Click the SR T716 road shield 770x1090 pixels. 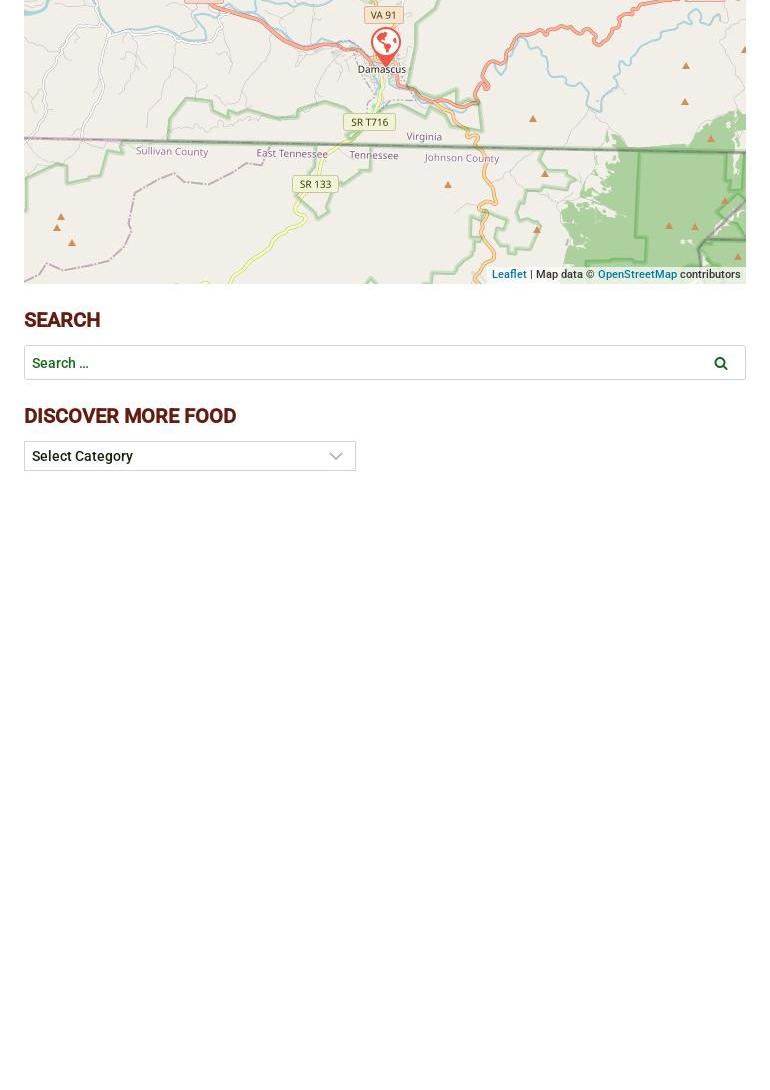coord(370,122)
